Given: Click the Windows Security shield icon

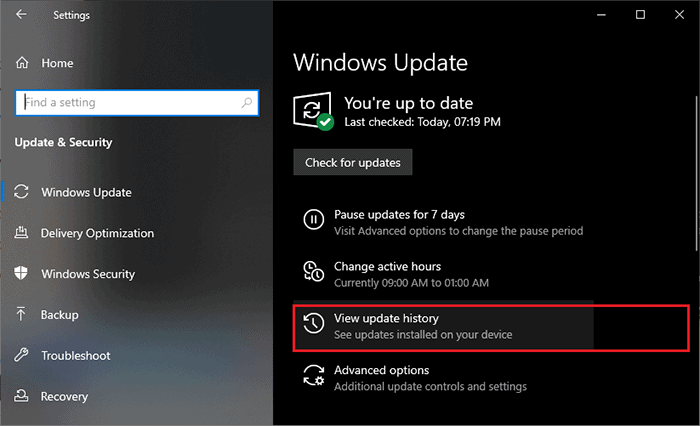Looking at the screenshot, I should tap(21, 273).
